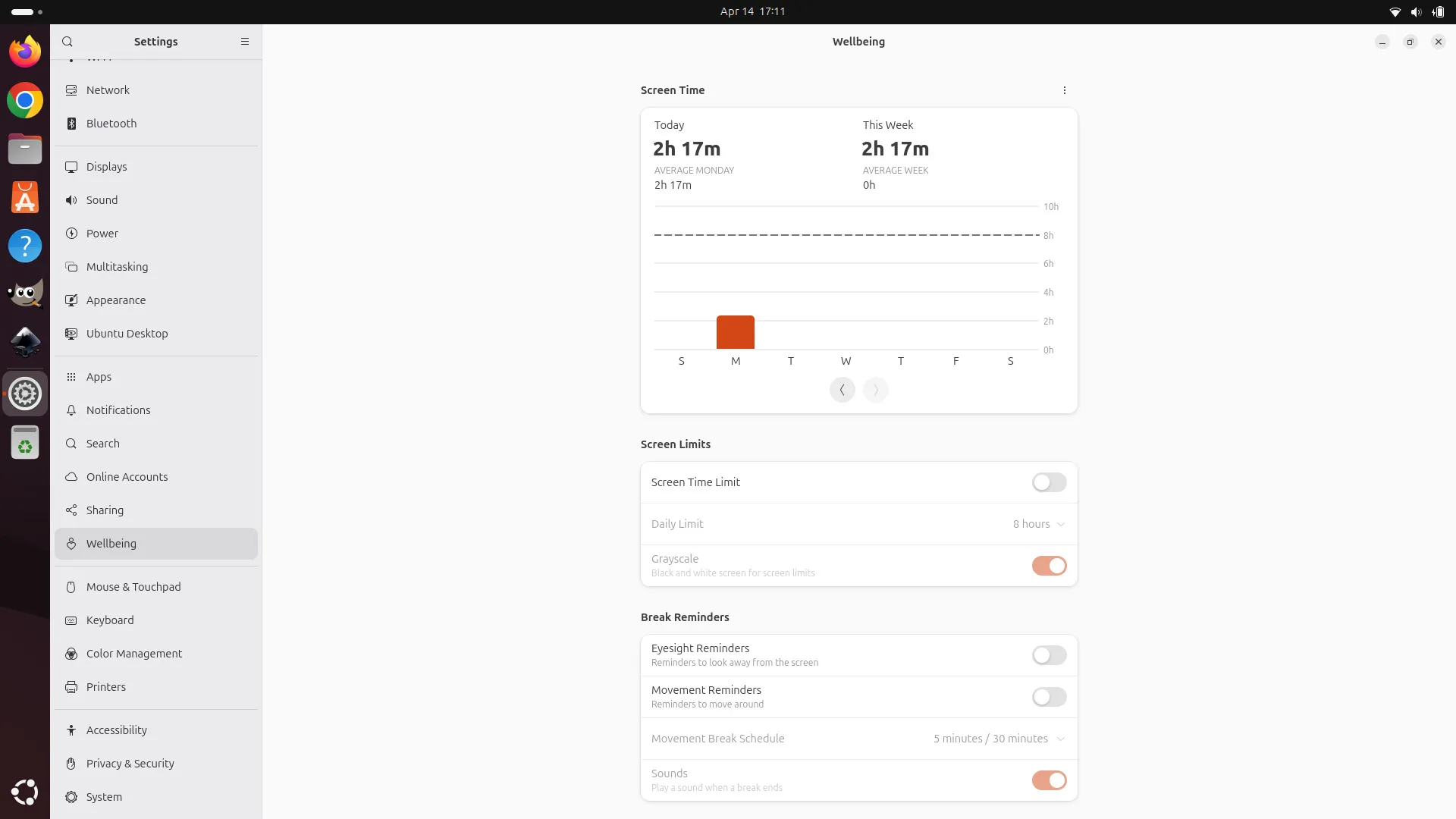Viewport: 1456px width, 819px height.
Task: Turn on Eyesight Reminders
Action: [x=1049, y=655]
